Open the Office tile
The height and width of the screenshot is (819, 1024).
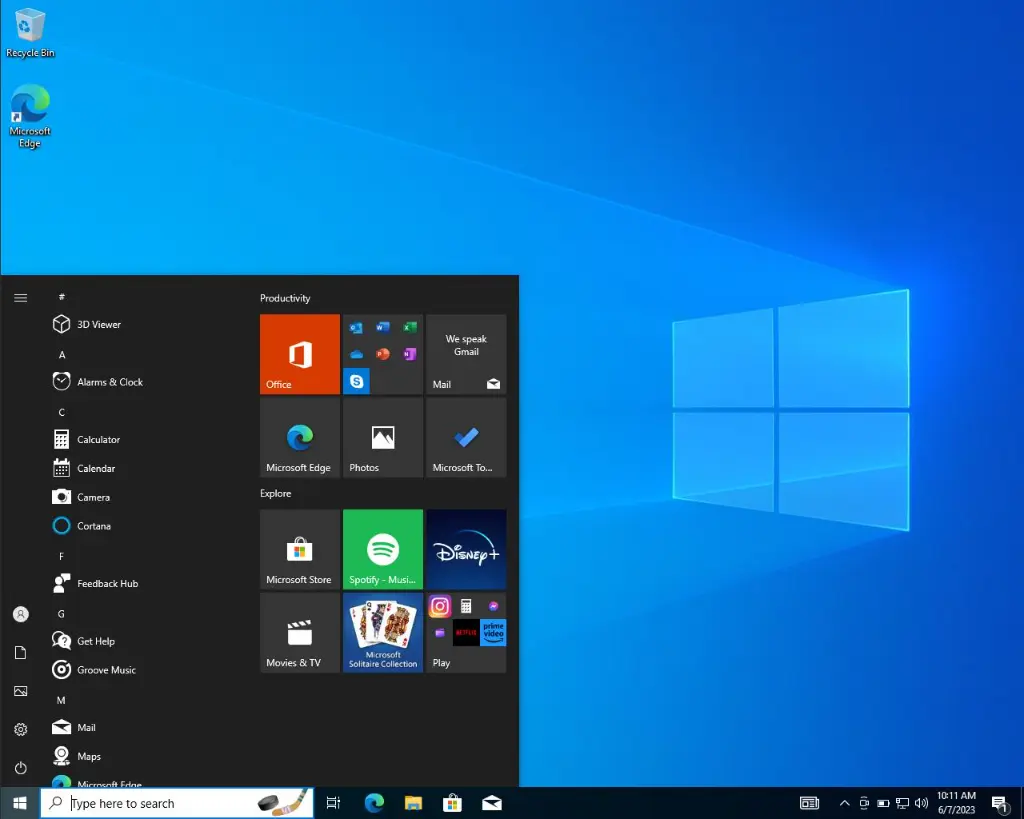[x=299, y=354]
